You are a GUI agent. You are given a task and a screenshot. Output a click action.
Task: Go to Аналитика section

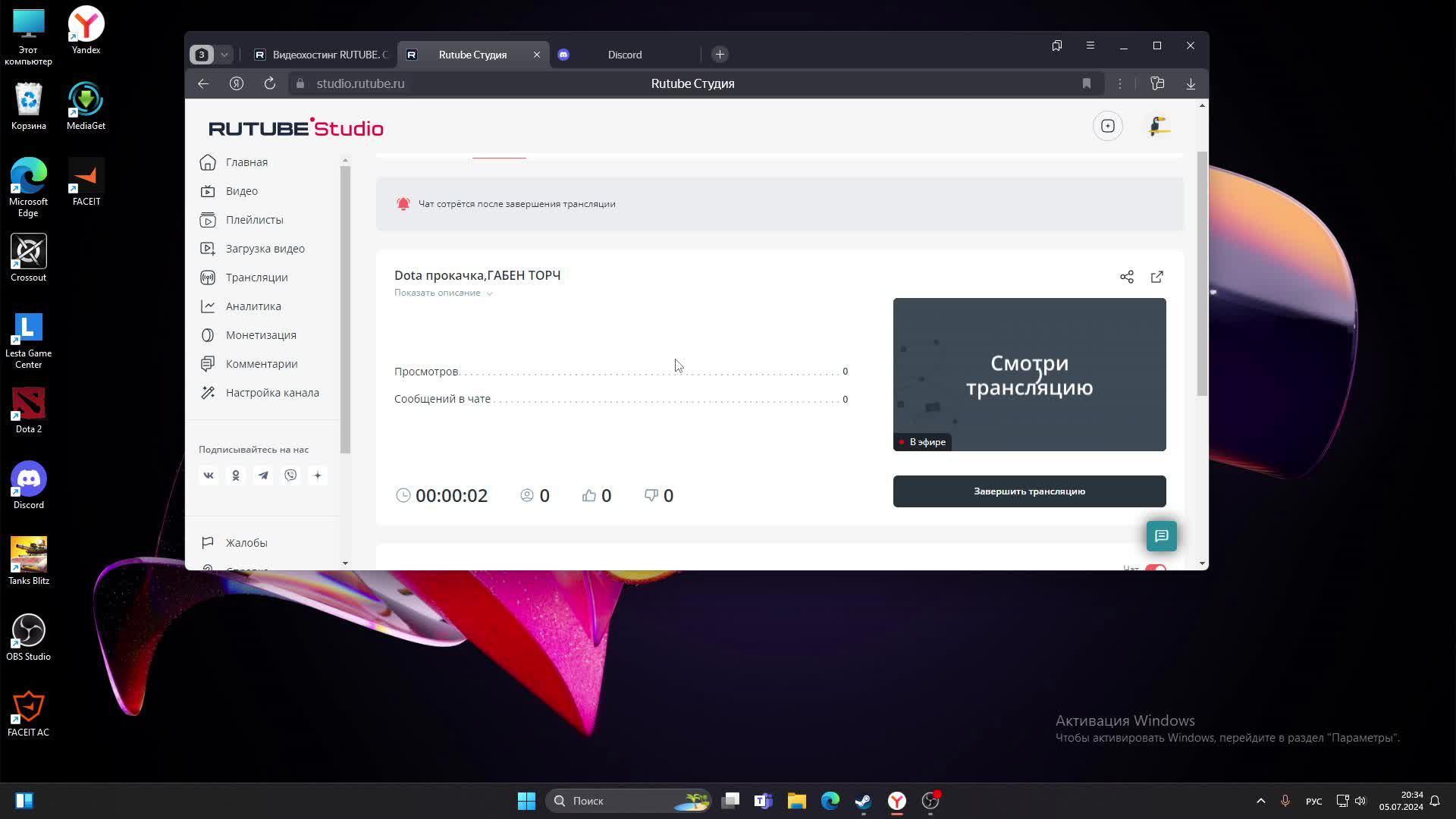(253, 306)
